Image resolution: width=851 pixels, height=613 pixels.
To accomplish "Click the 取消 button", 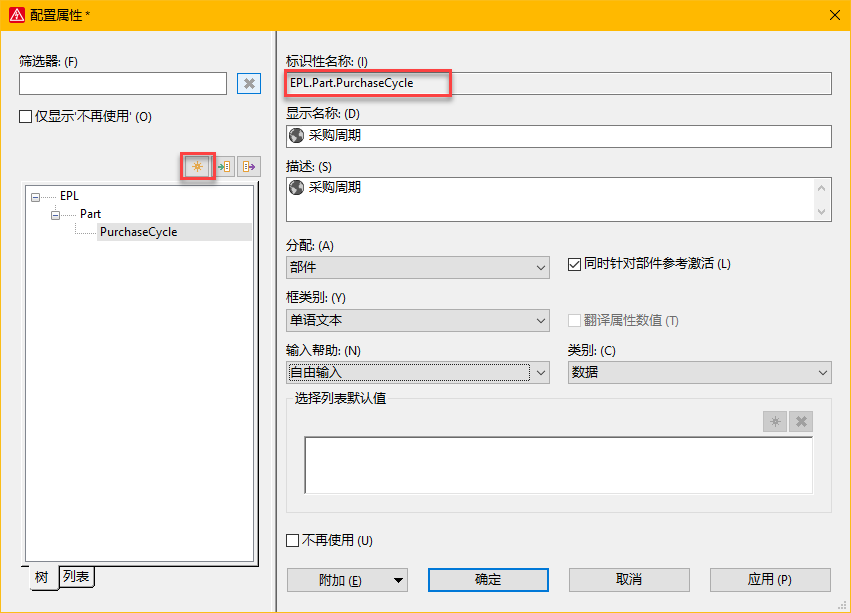I will coord(629,580).
